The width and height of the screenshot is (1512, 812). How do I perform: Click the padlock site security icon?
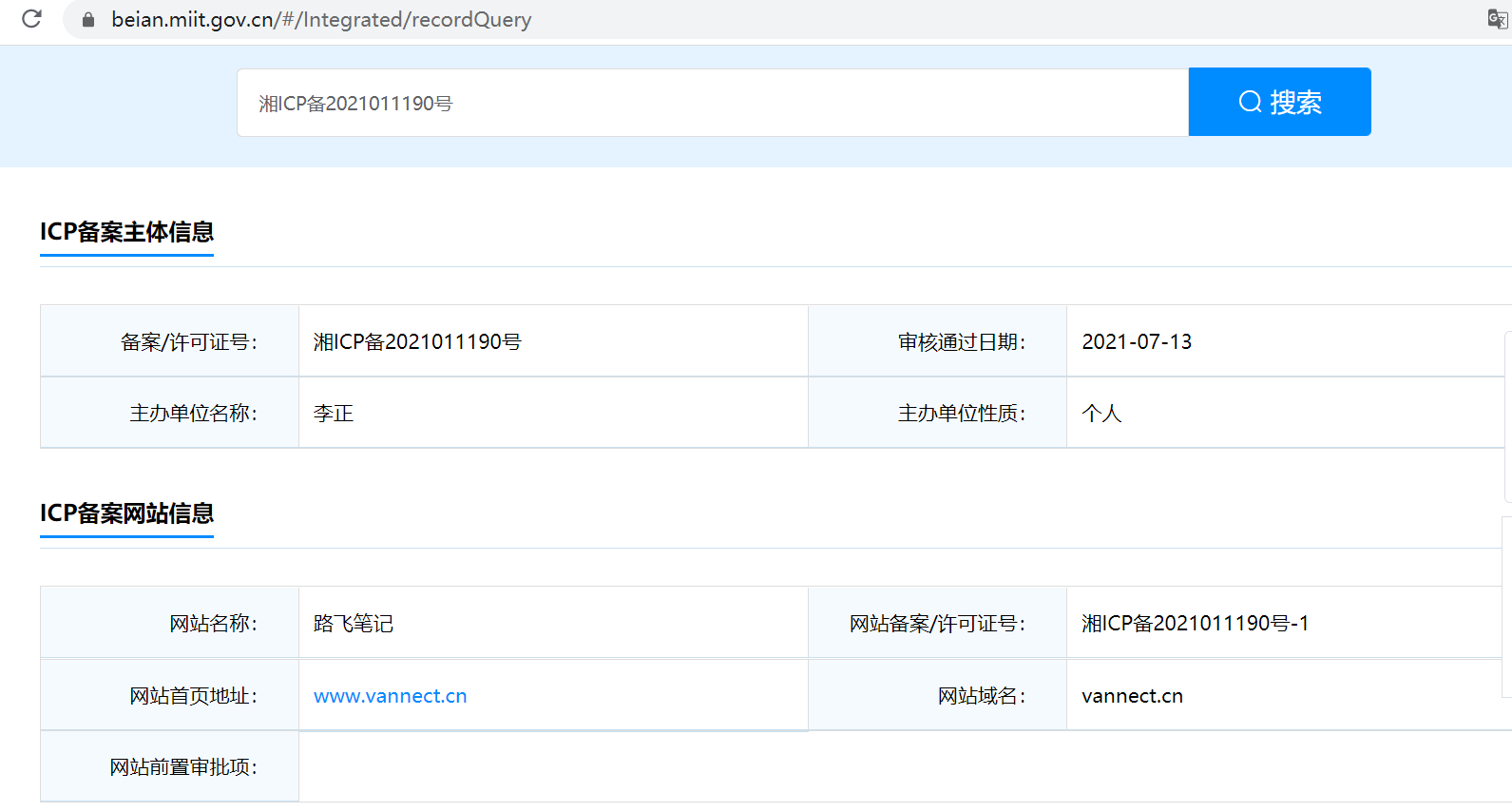[x=88, y=20]
